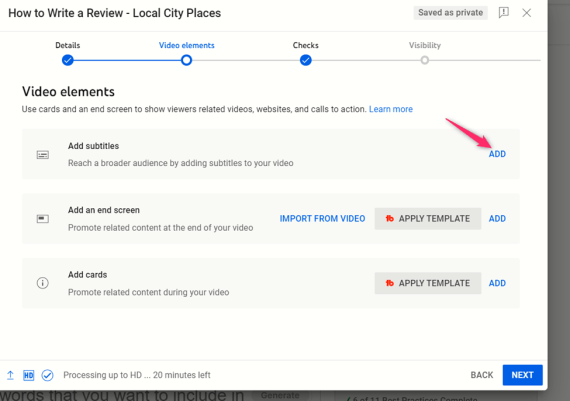This screenshot has height=401, width=570.
Task: Click TubeBuddy logo on end screen template
Action: [390, 218]
